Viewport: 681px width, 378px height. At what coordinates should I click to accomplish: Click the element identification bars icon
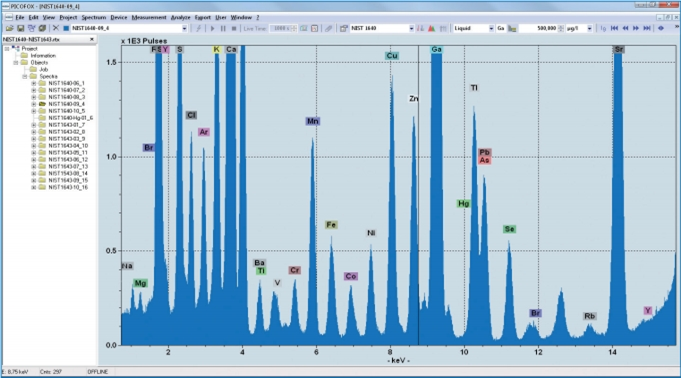tap(420, 28)
